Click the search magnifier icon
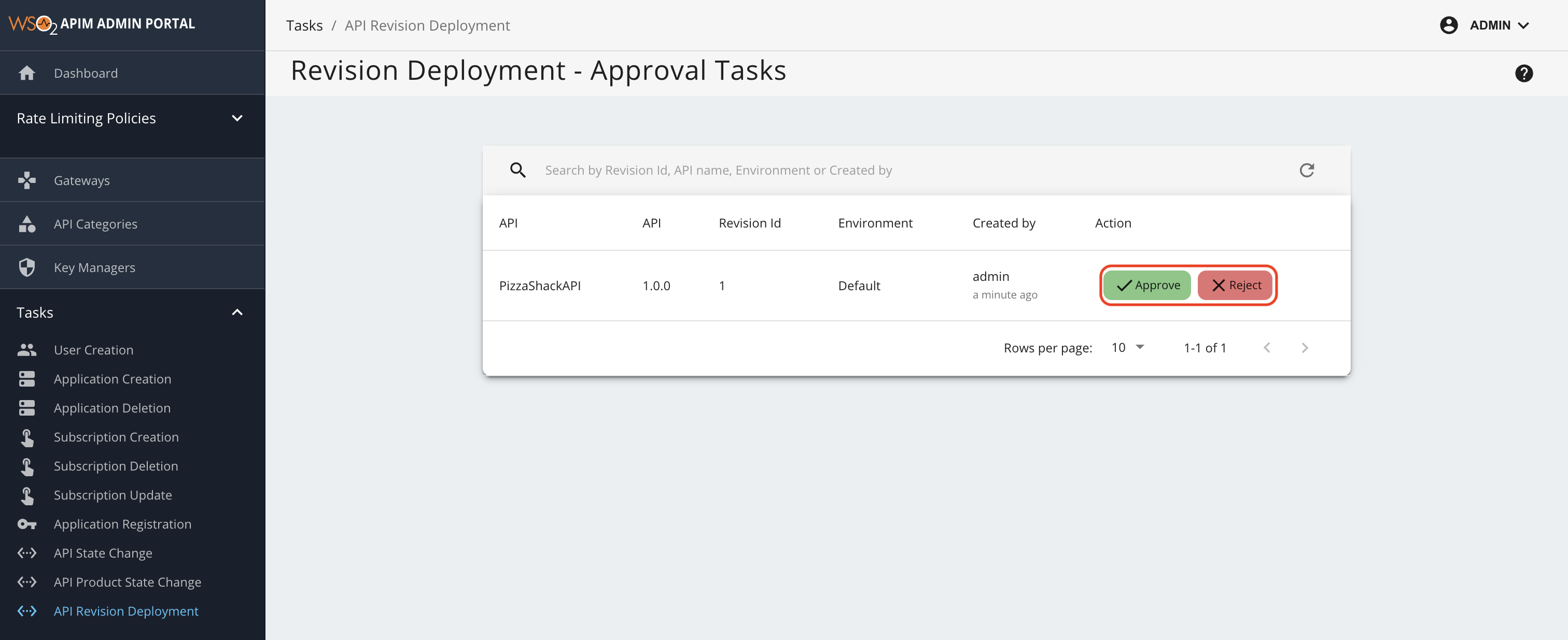Viewport: 1568px width, 640px height. (x=517, y=170)
